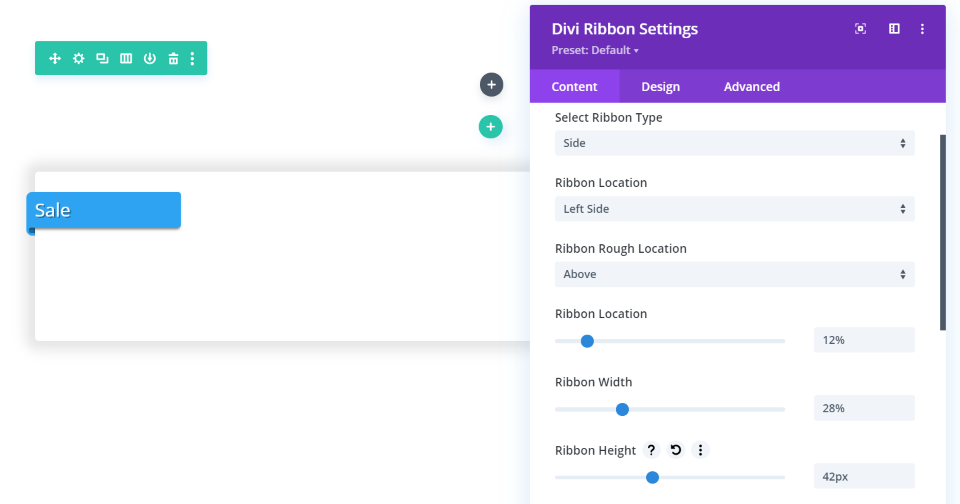Viewport: 960px width, 504px height.
Task: Click the move section icon
Action: [55, 59]
